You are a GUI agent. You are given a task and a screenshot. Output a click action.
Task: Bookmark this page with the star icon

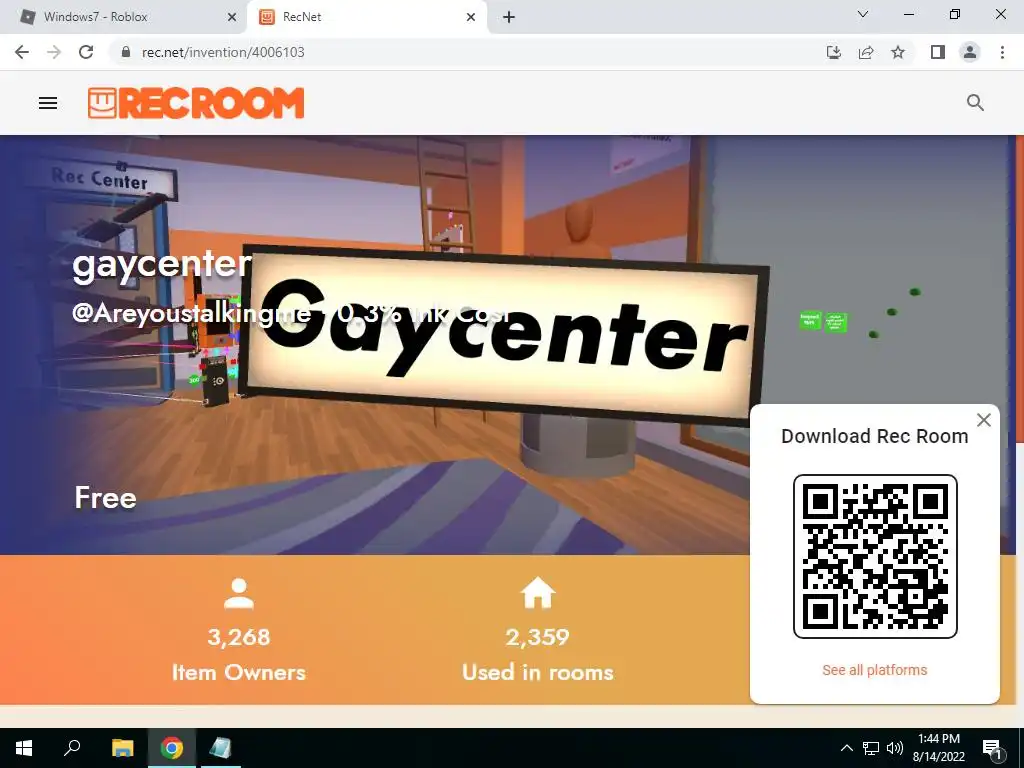pyautogui.click(x=898, y=52)
